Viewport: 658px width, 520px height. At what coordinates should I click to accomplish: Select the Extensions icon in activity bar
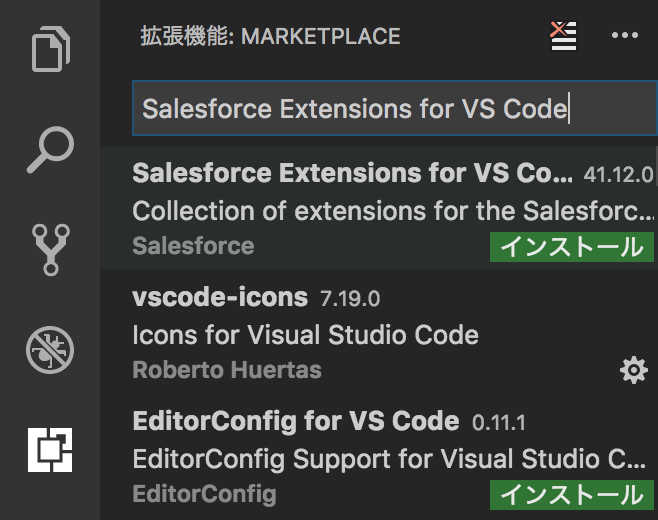tap(50, 450)
